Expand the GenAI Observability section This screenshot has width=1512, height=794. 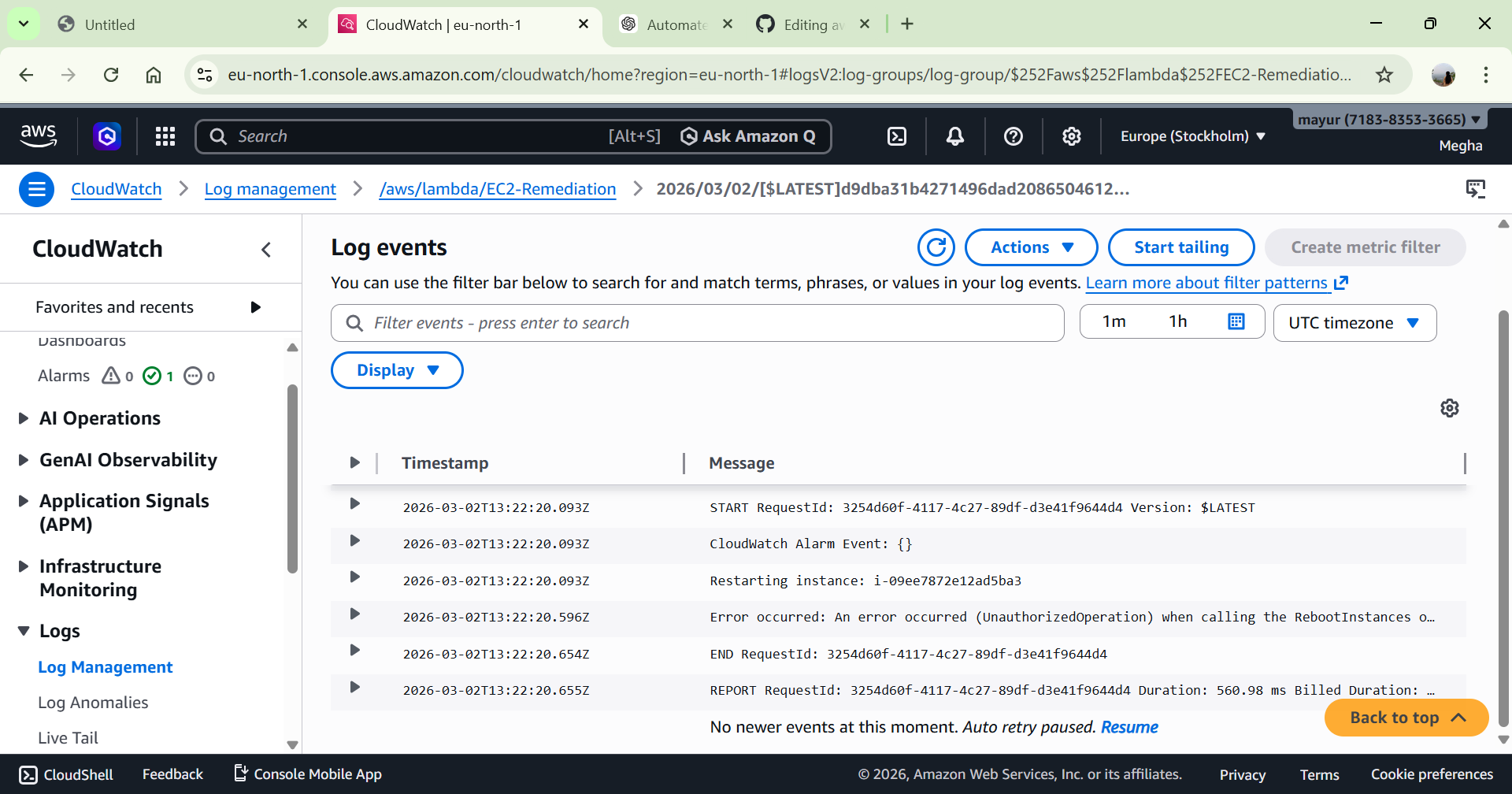(x=24, y=460)
